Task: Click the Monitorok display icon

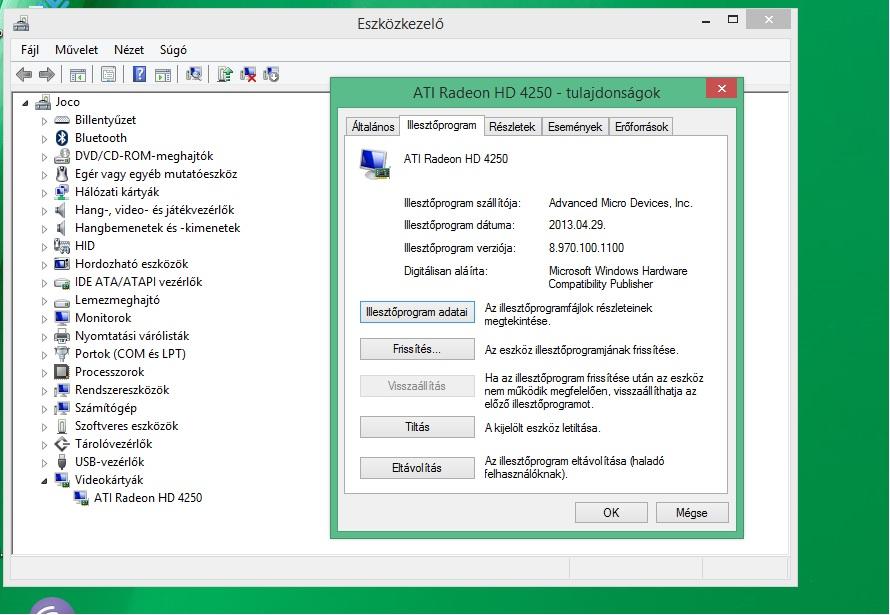Action: [x=62, y=318]
